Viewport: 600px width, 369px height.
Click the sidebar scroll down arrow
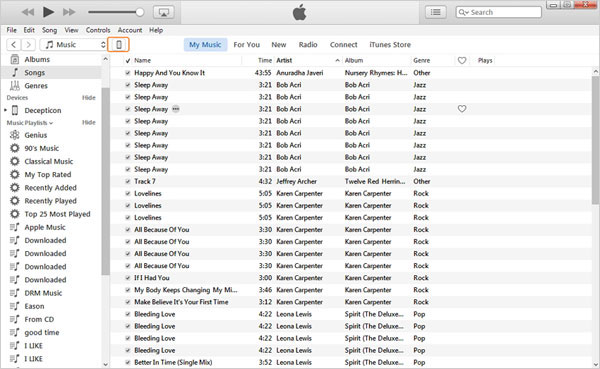coord(106,364)
